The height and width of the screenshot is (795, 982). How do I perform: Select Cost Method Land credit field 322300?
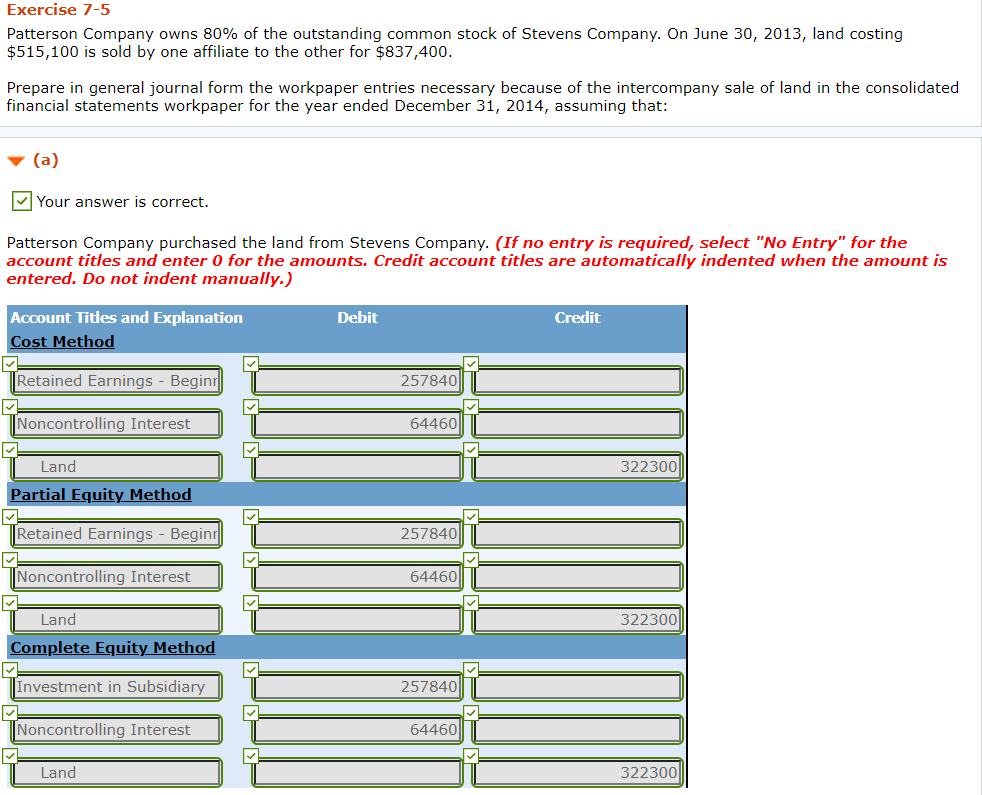coord(577,467)
